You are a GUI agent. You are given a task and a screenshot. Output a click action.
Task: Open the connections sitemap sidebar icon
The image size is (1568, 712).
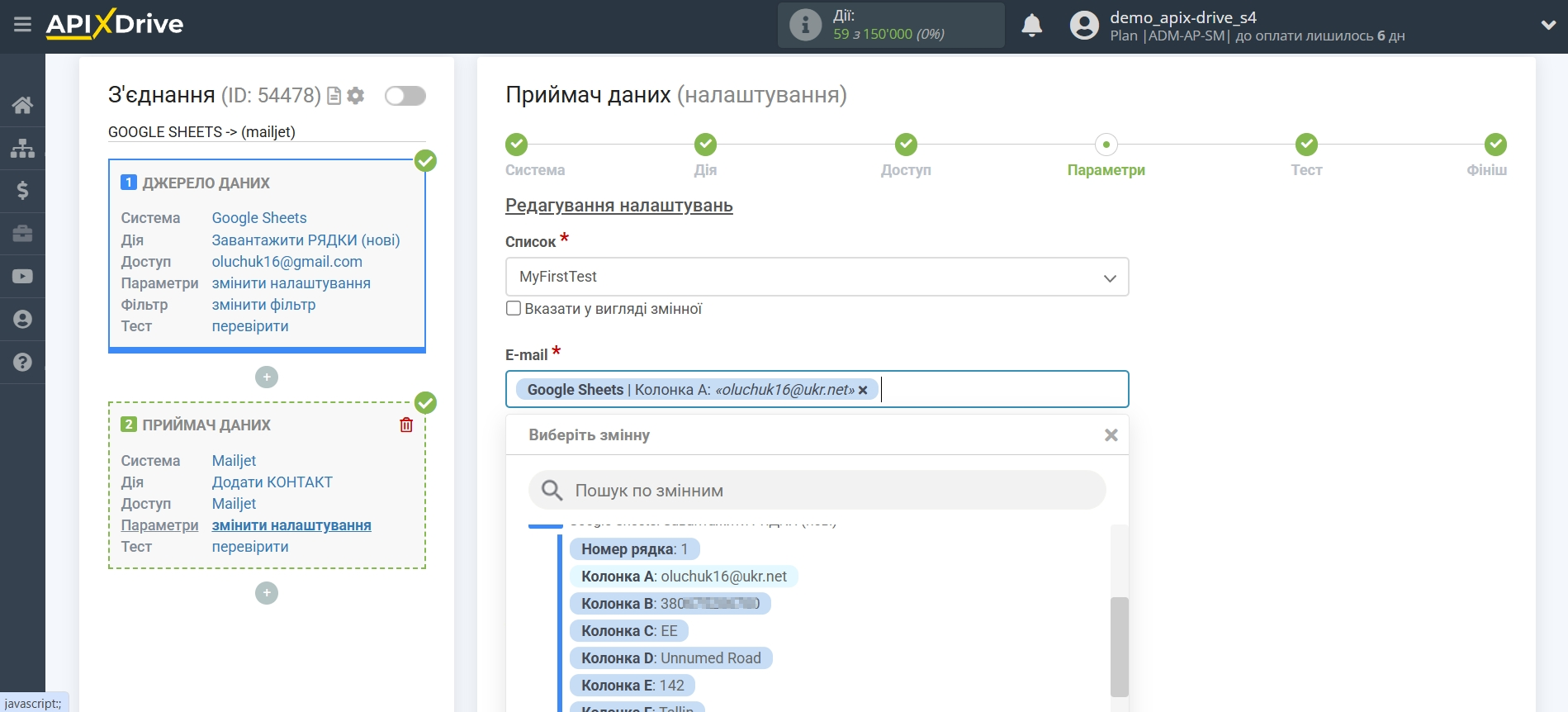22,148
